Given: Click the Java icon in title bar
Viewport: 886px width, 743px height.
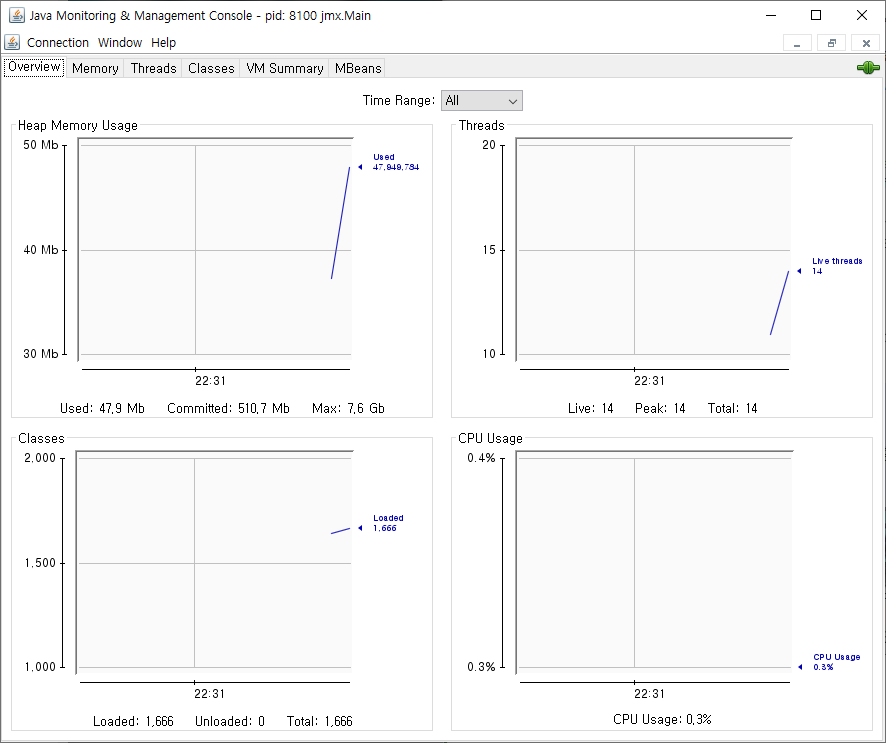Looking at the screenshot, I should [x=17, y=15].
